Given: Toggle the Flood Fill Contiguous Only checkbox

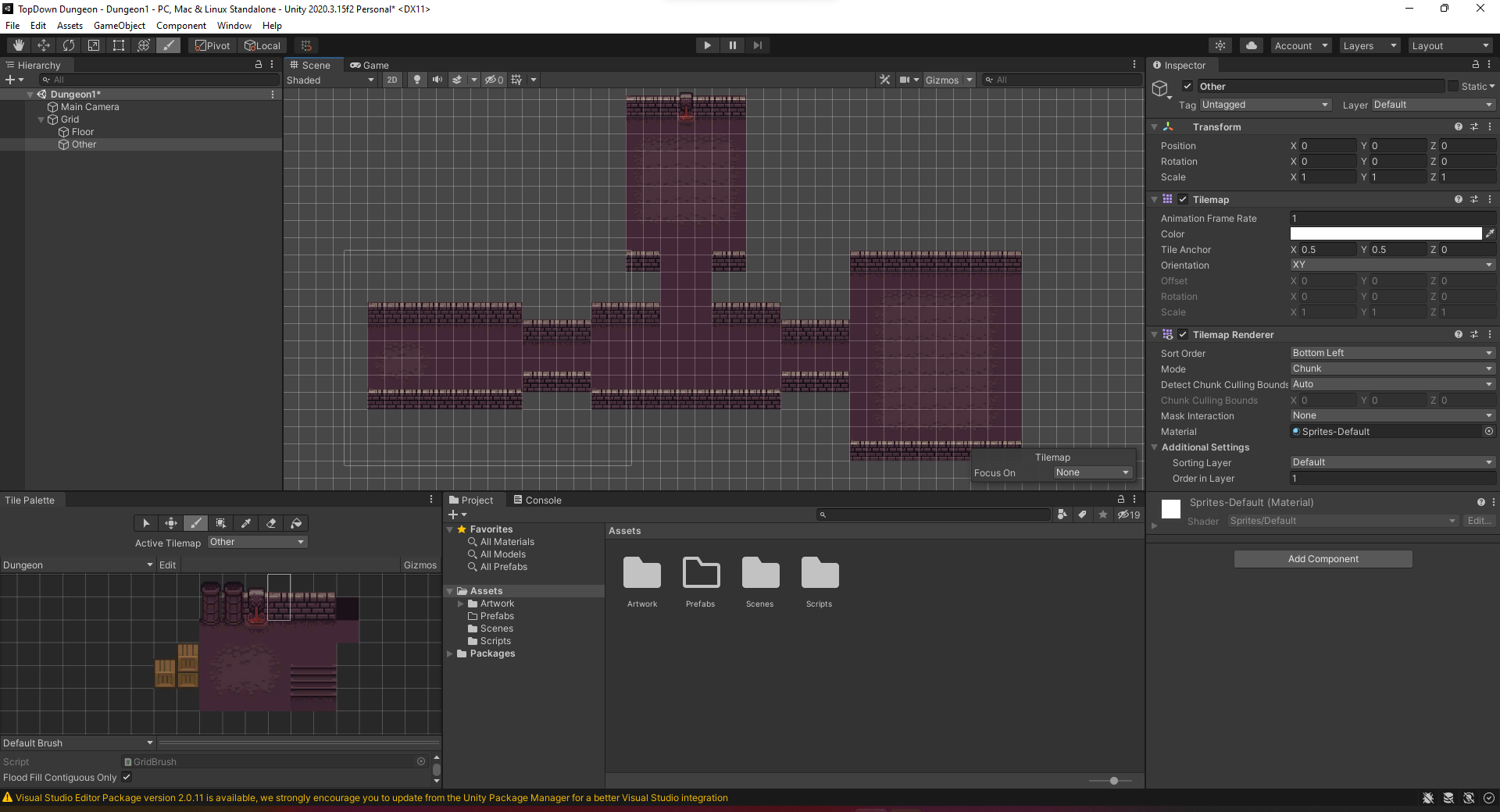Looking at the screenshot, I should (x=127, y=777).
